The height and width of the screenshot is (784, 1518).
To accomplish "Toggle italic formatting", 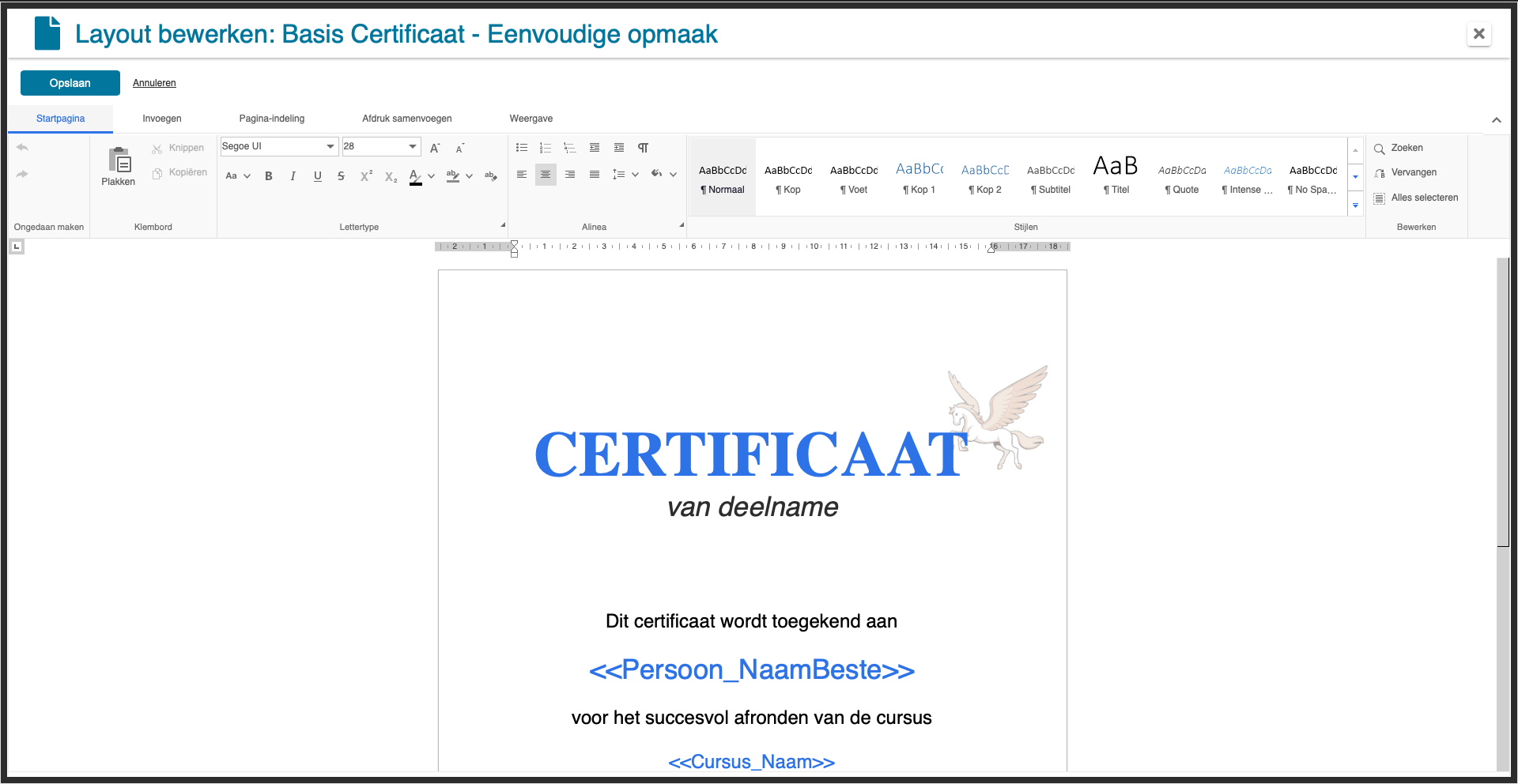I will click(293, 176).
